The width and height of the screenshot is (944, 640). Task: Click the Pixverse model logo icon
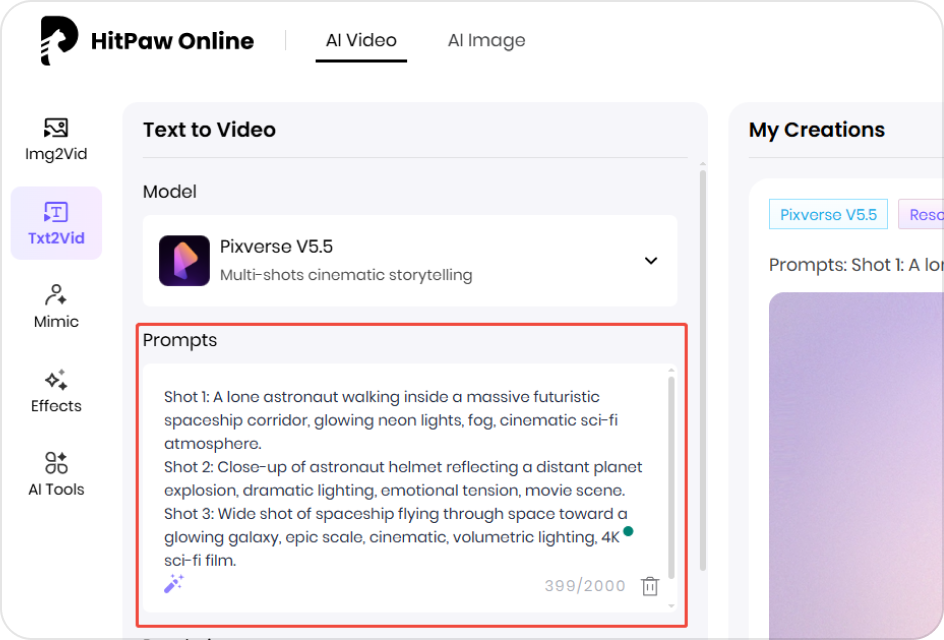click(184, 261)
